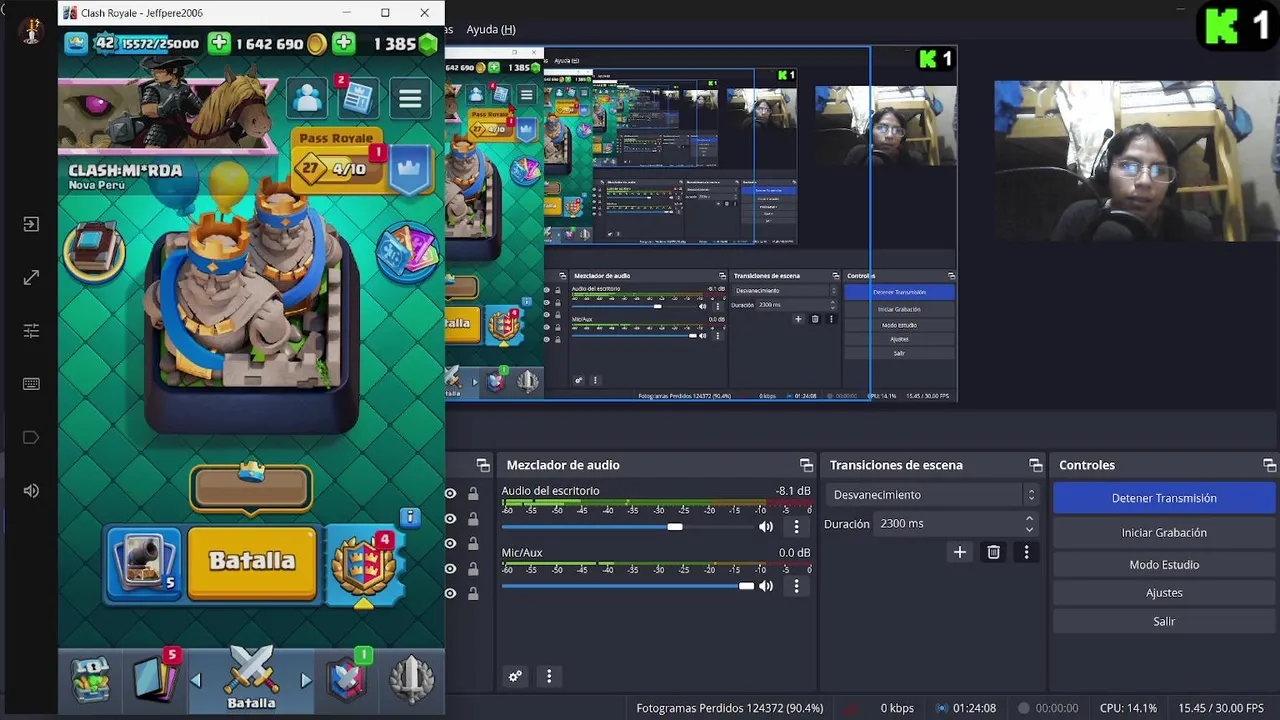
Task: Open Audio del escritorio three-dot options
Action: pyautogui.click(x=797, y=526)
